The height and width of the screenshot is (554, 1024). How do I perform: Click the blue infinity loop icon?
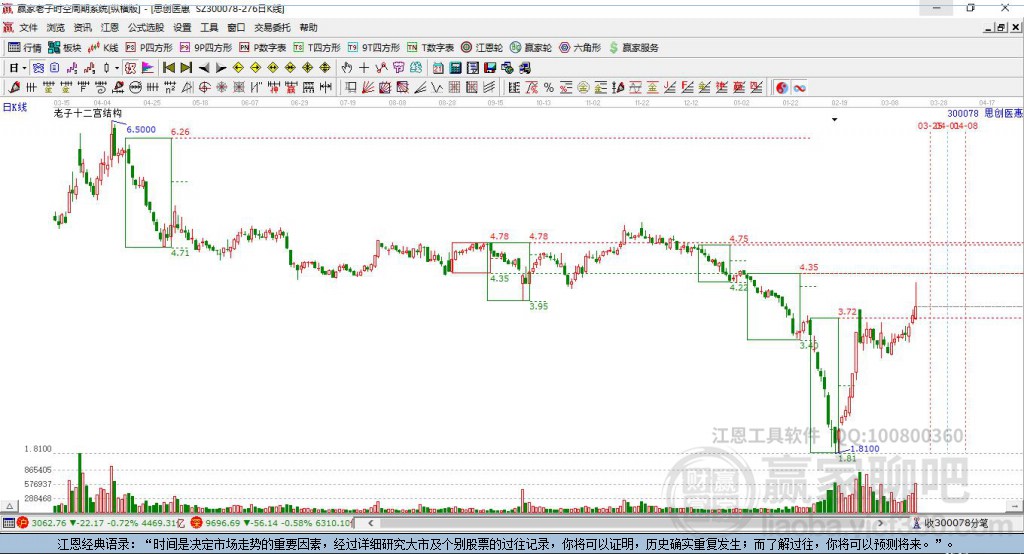pos(799,88)
